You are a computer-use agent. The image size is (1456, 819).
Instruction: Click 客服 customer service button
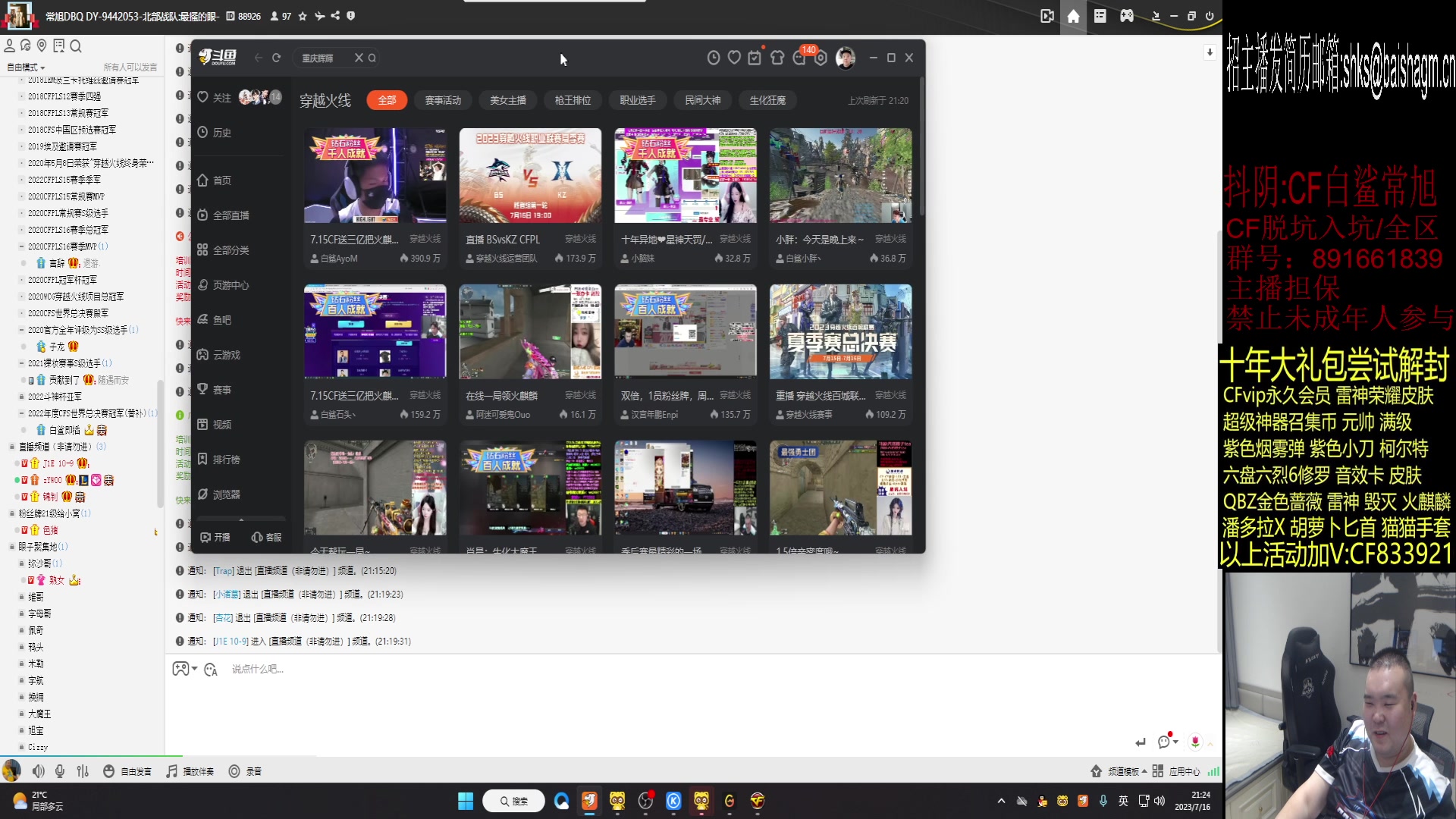267,537
